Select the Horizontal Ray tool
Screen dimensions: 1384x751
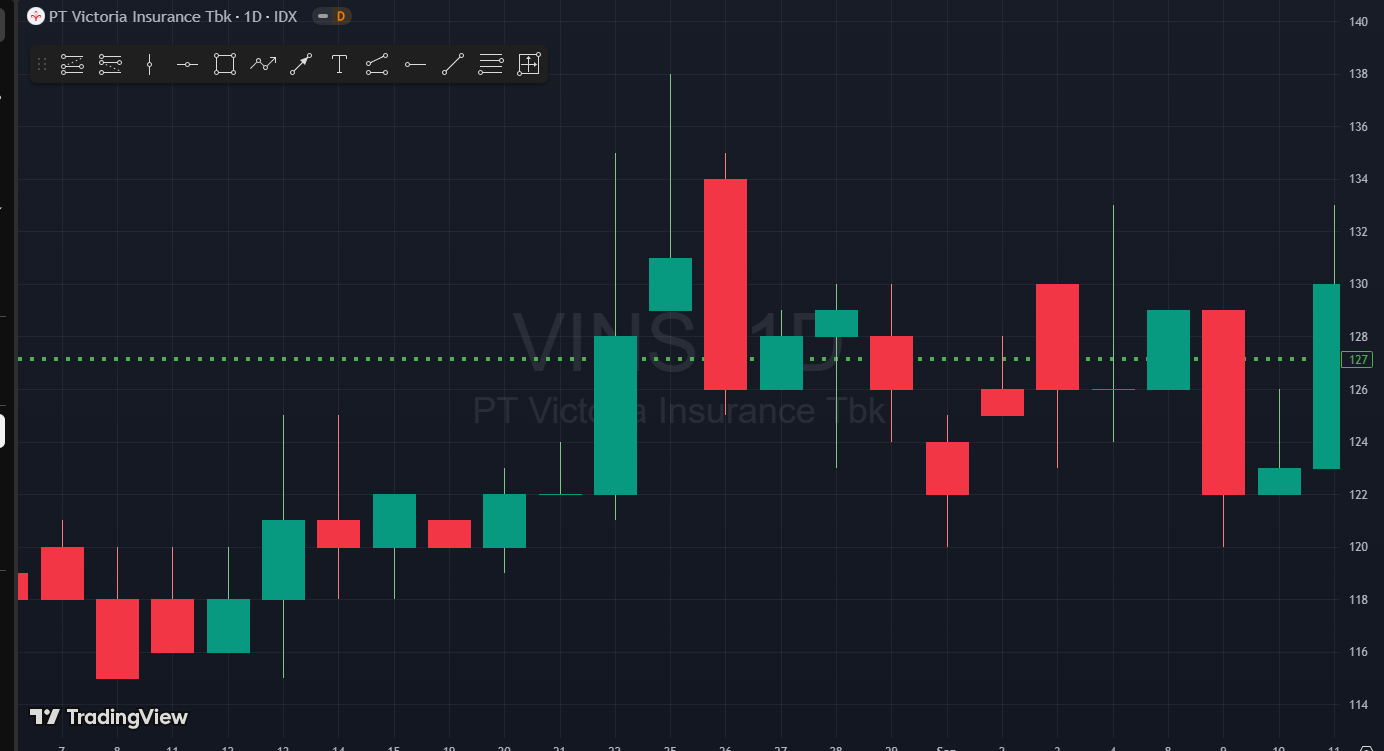(415, 65)
